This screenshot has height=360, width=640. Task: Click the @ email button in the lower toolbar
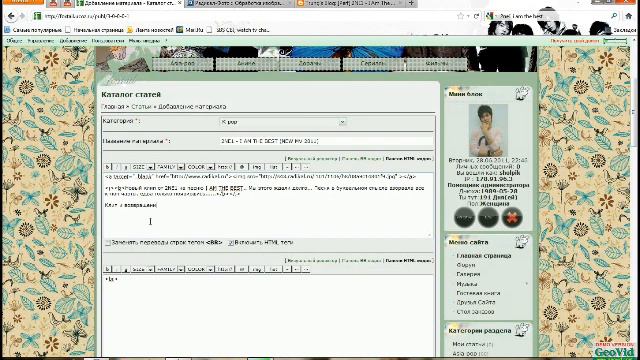242,269
